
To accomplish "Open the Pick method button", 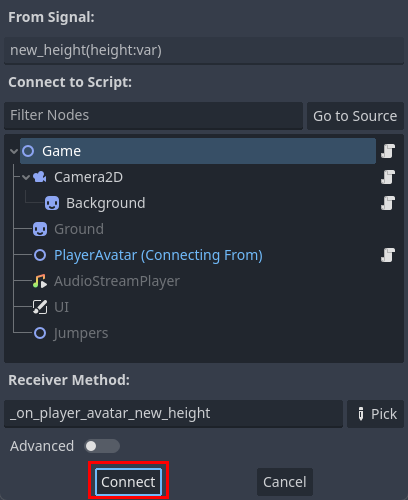I will click(x=375, y=414).
